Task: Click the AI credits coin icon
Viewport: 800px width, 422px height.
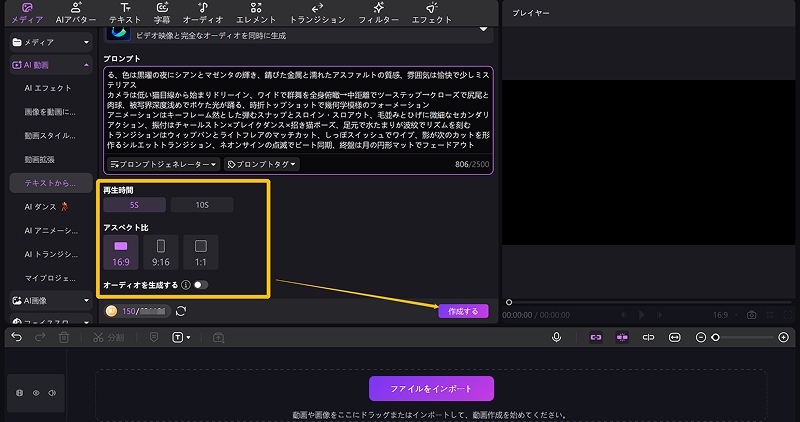Action: click(111, 311)
